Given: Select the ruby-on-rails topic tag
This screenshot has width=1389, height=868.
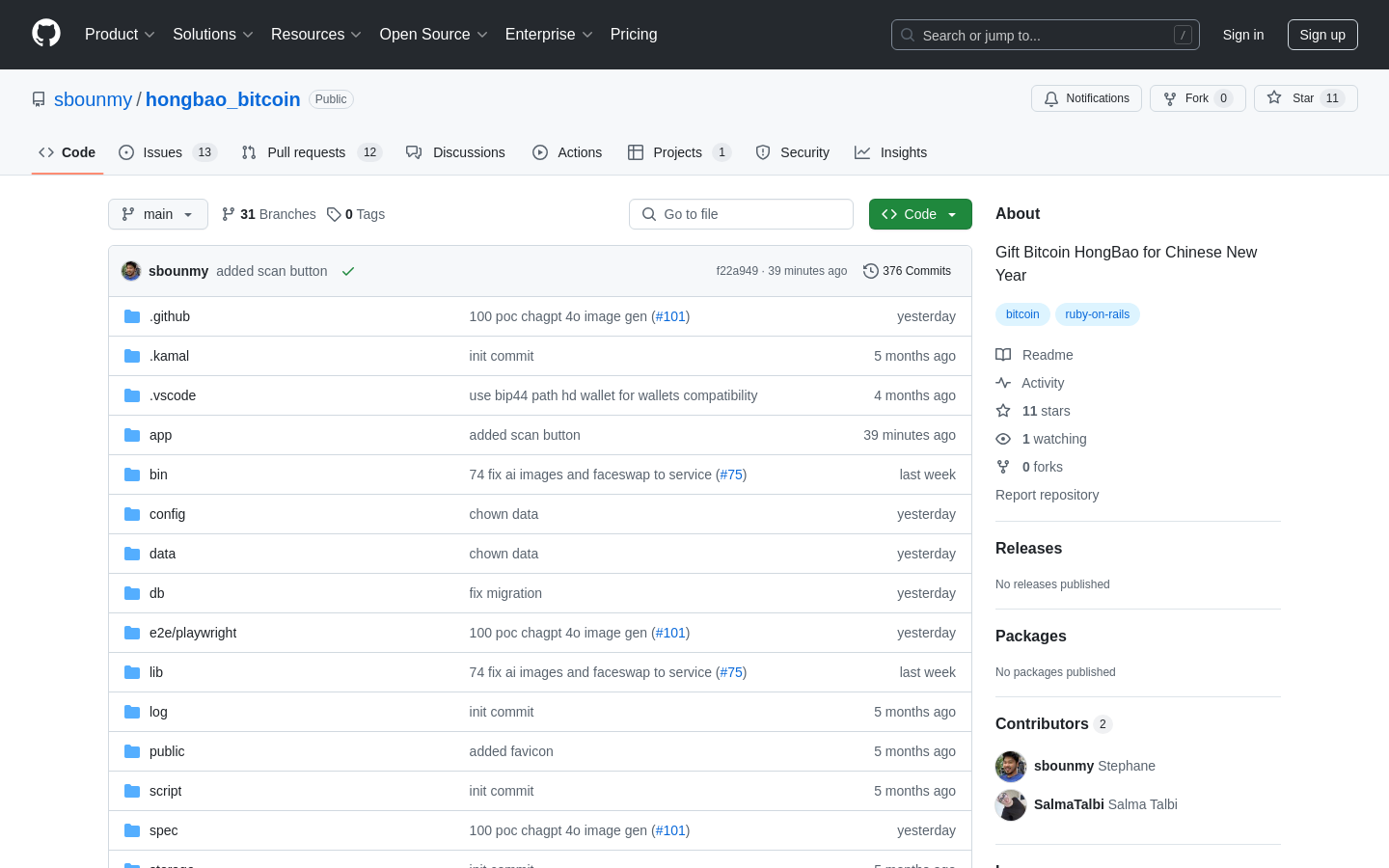Looking at the screenshot, I should pyautogui.click(x=1098, y=314).
